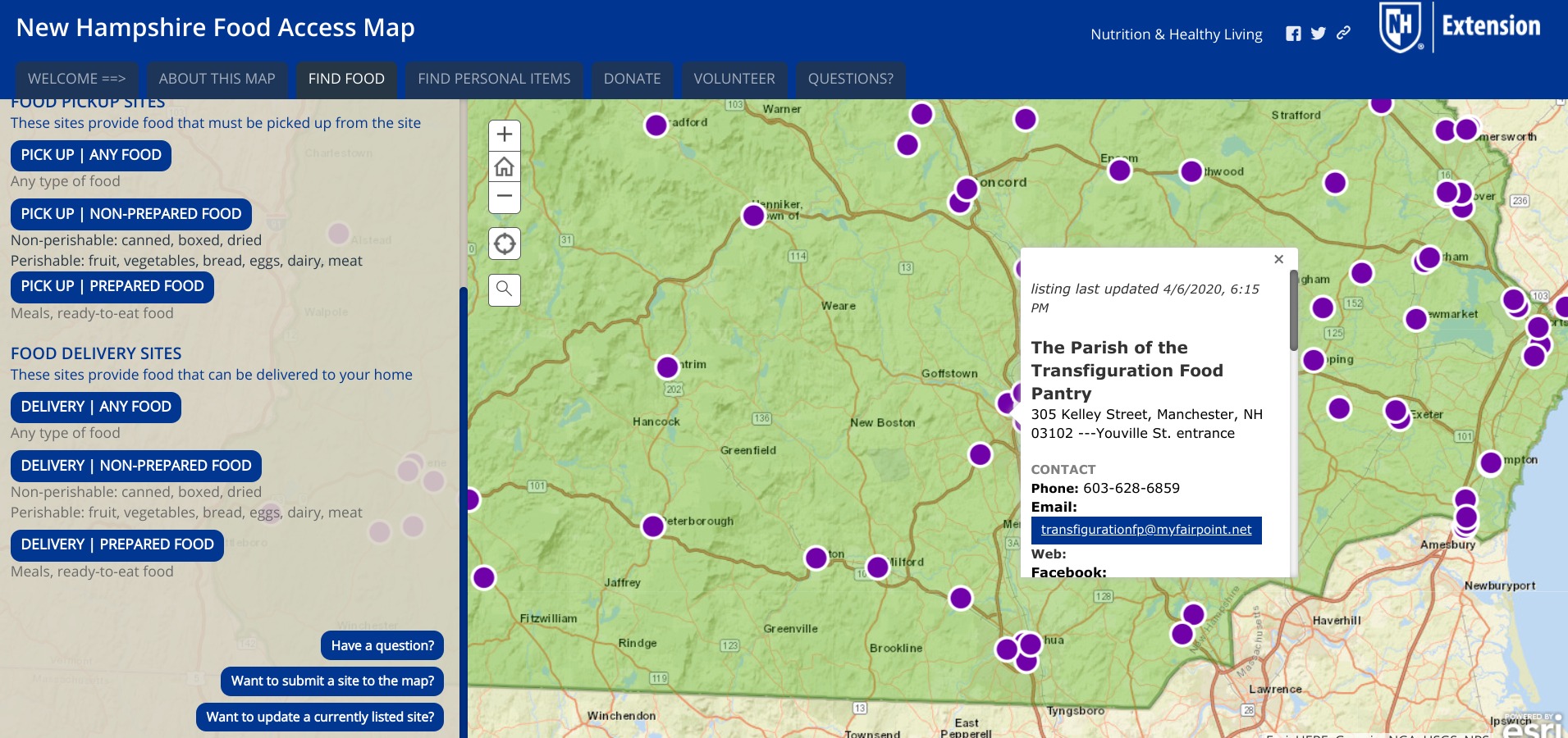Share page on Twitter
Image resolution: width=1568 pixels, height=738 pixels.
pyautogui.click(x=1318, y=34)
